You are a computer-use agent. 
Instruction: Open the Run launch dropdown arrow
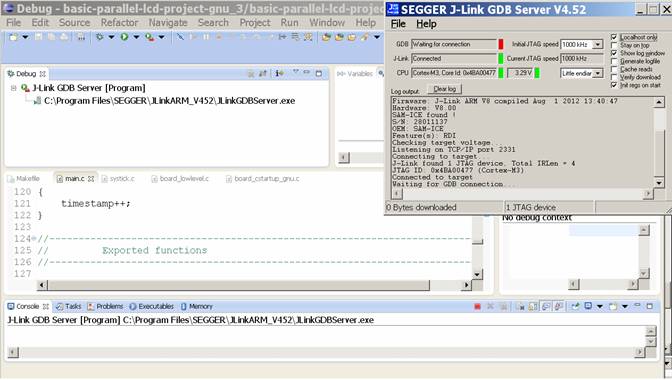pos(136,37)
